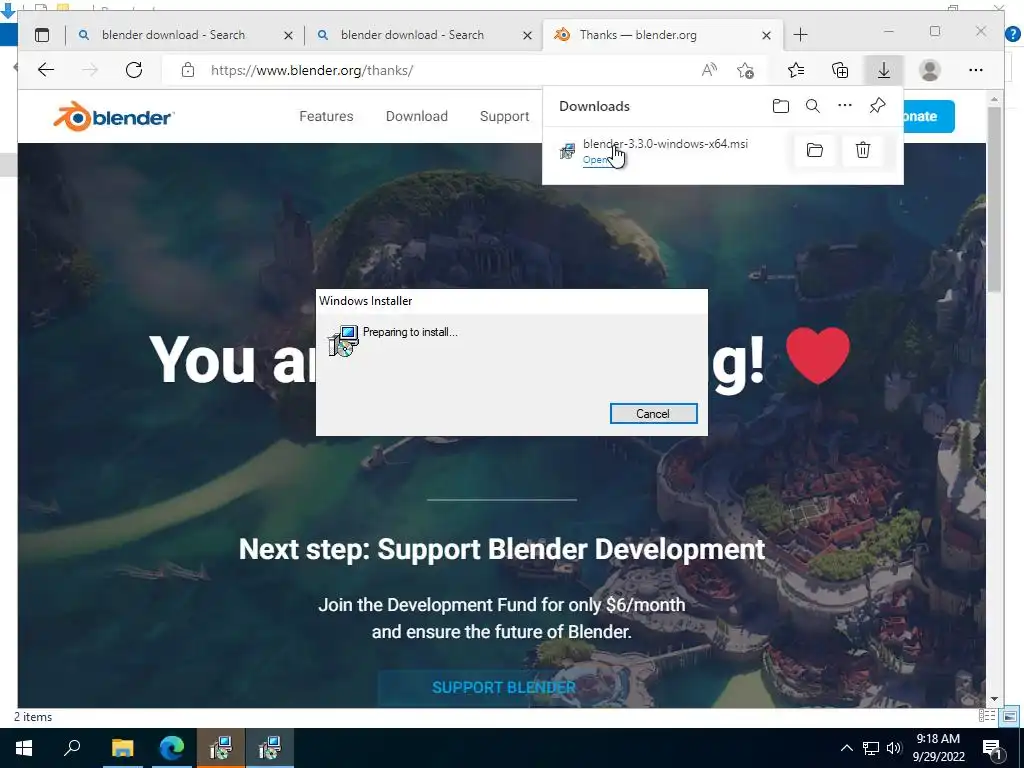Open the notification center icon
Viewport: 1024px width, 768px height.
click(x=993, y=748)
